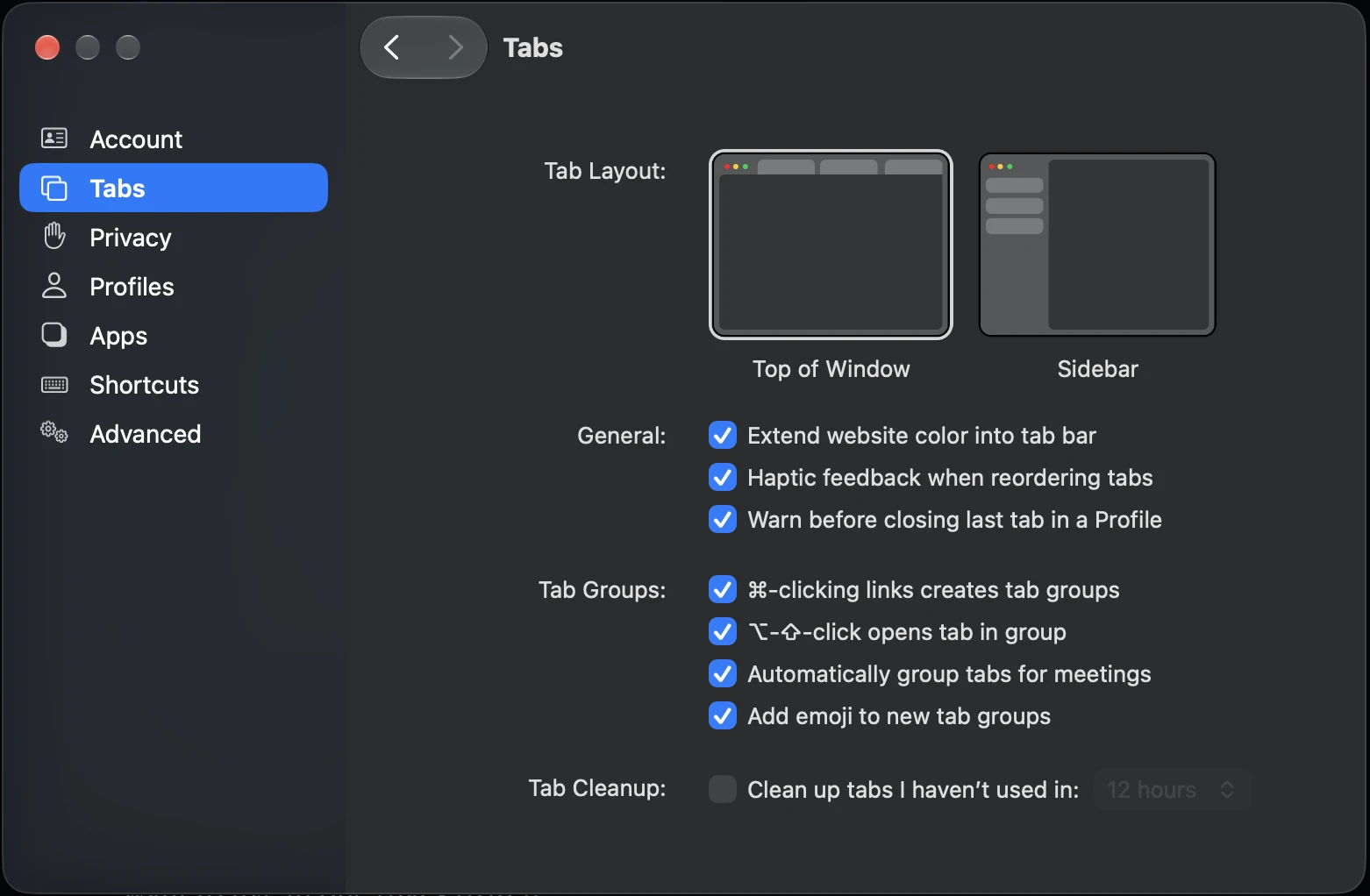The image size is (1370, 896).
Task: Toggle Add emoji to new tab groups
Action: tap(723, 715)
